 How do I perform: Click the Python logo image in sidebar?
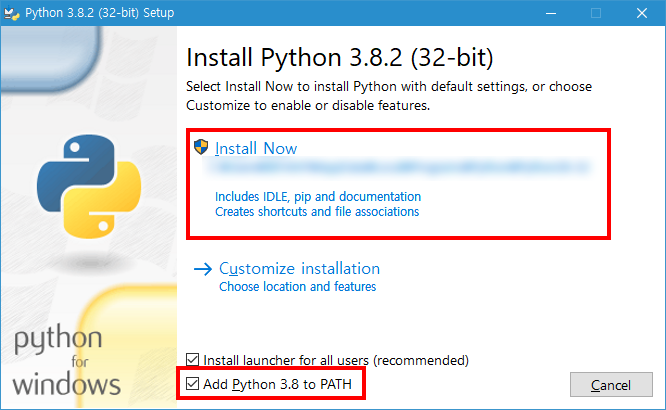pos(88,186)
